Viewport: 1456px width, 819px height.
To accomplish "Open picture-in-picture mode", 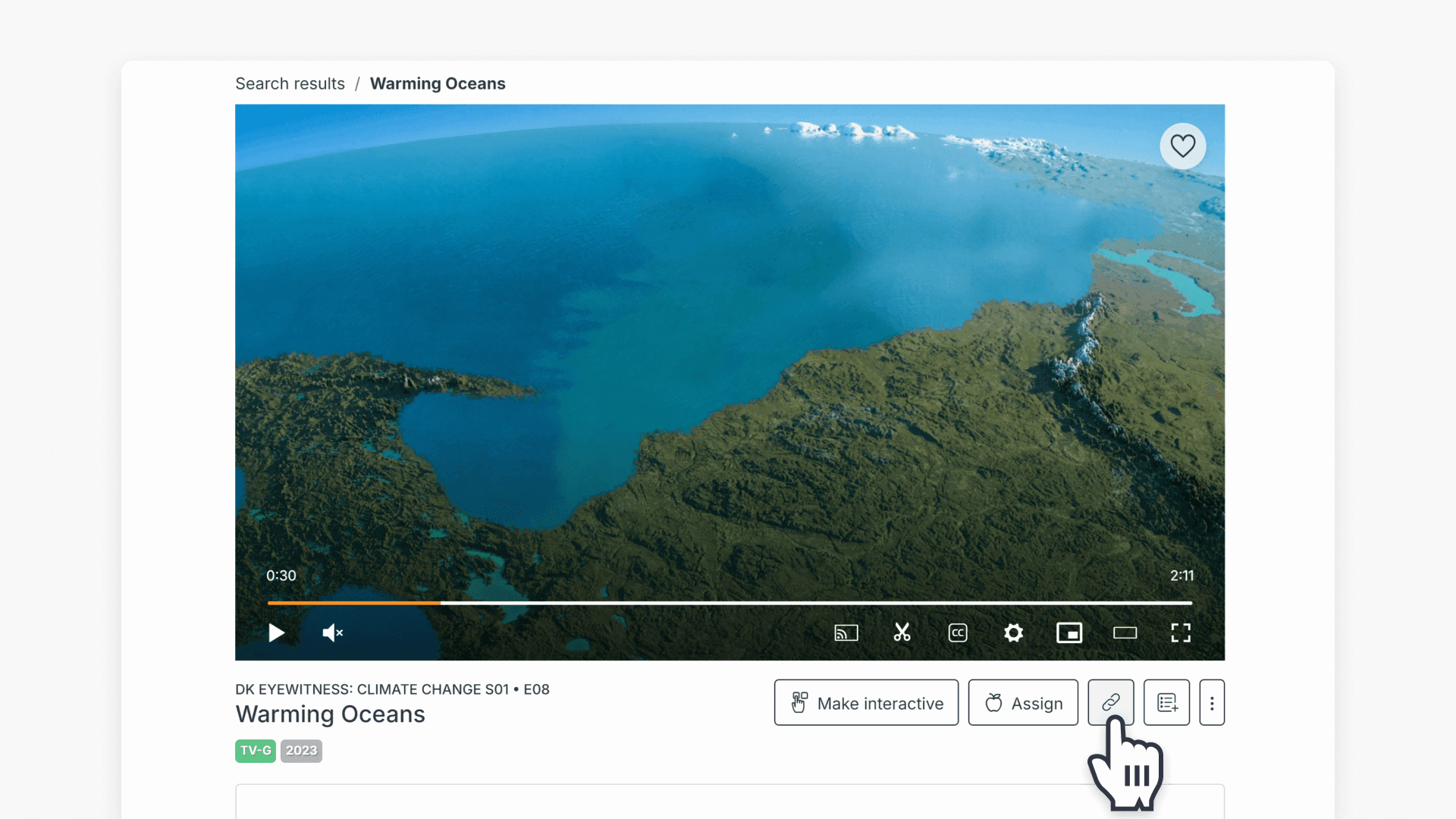I will (x=1069, y=632).
